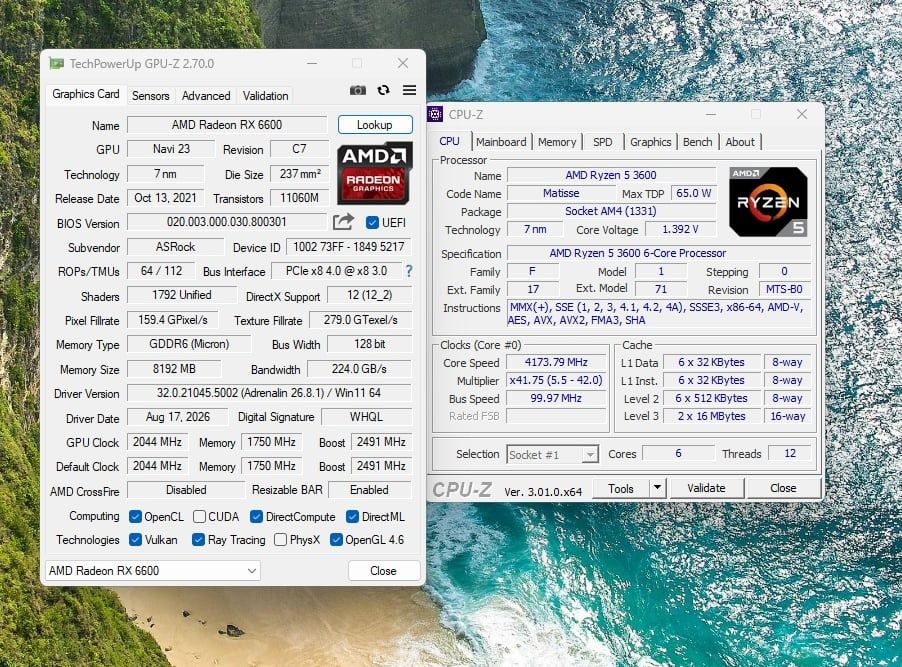Select the Graphics Card tab in GPU-Z
This screenshot has width=902, height=667.
pos(86,94)
